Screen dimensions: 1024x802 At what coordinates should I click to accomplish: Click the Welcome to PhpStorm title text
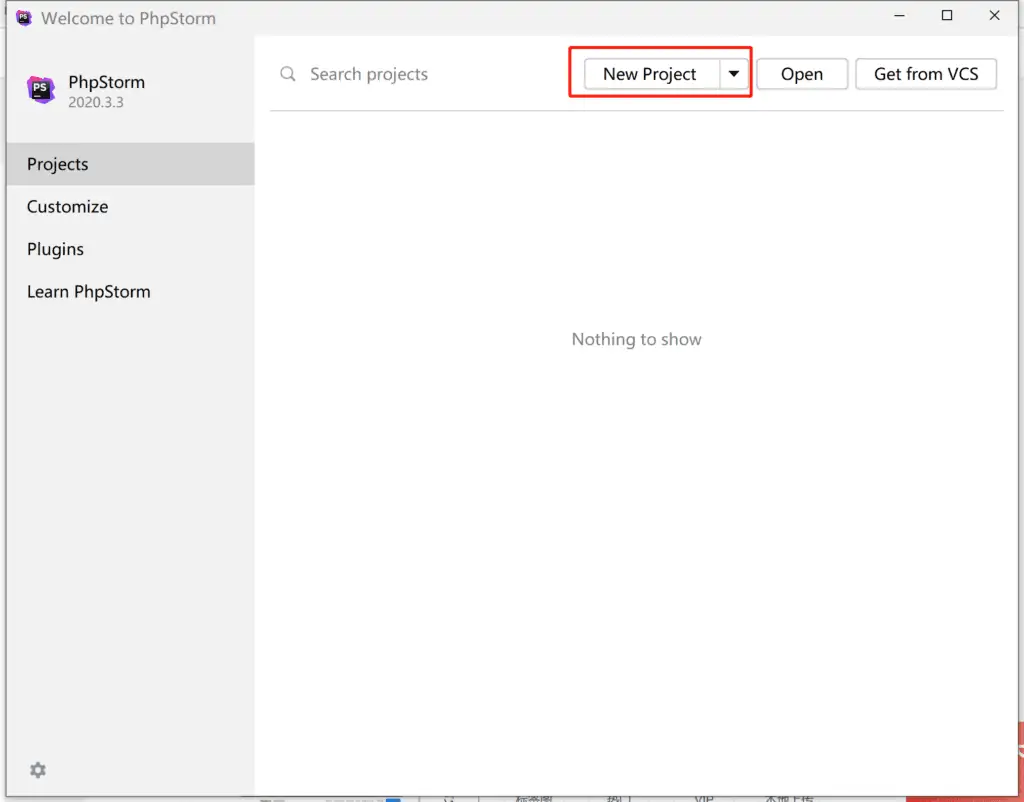pos(128,18)
